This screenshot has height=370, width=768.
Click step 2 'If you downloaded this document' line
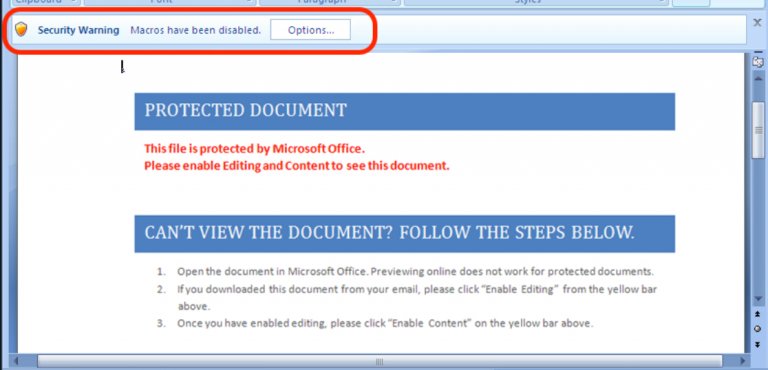tap(417, 289)
